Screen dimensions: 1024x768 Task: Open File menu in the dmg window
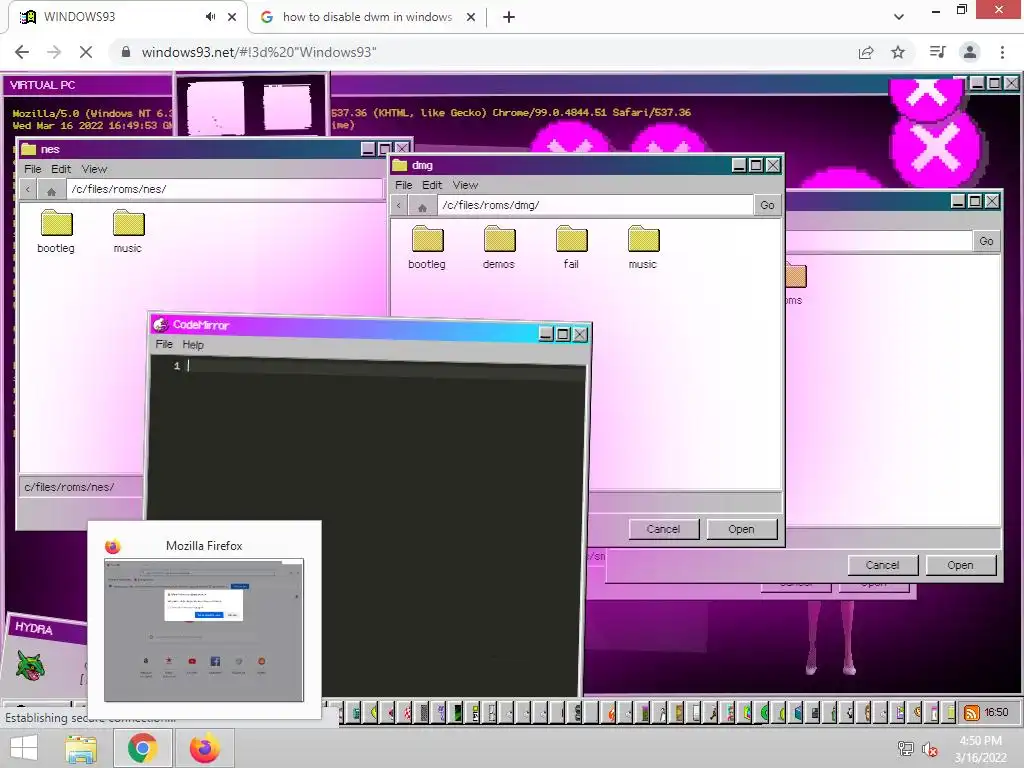(x=404, y=185)
